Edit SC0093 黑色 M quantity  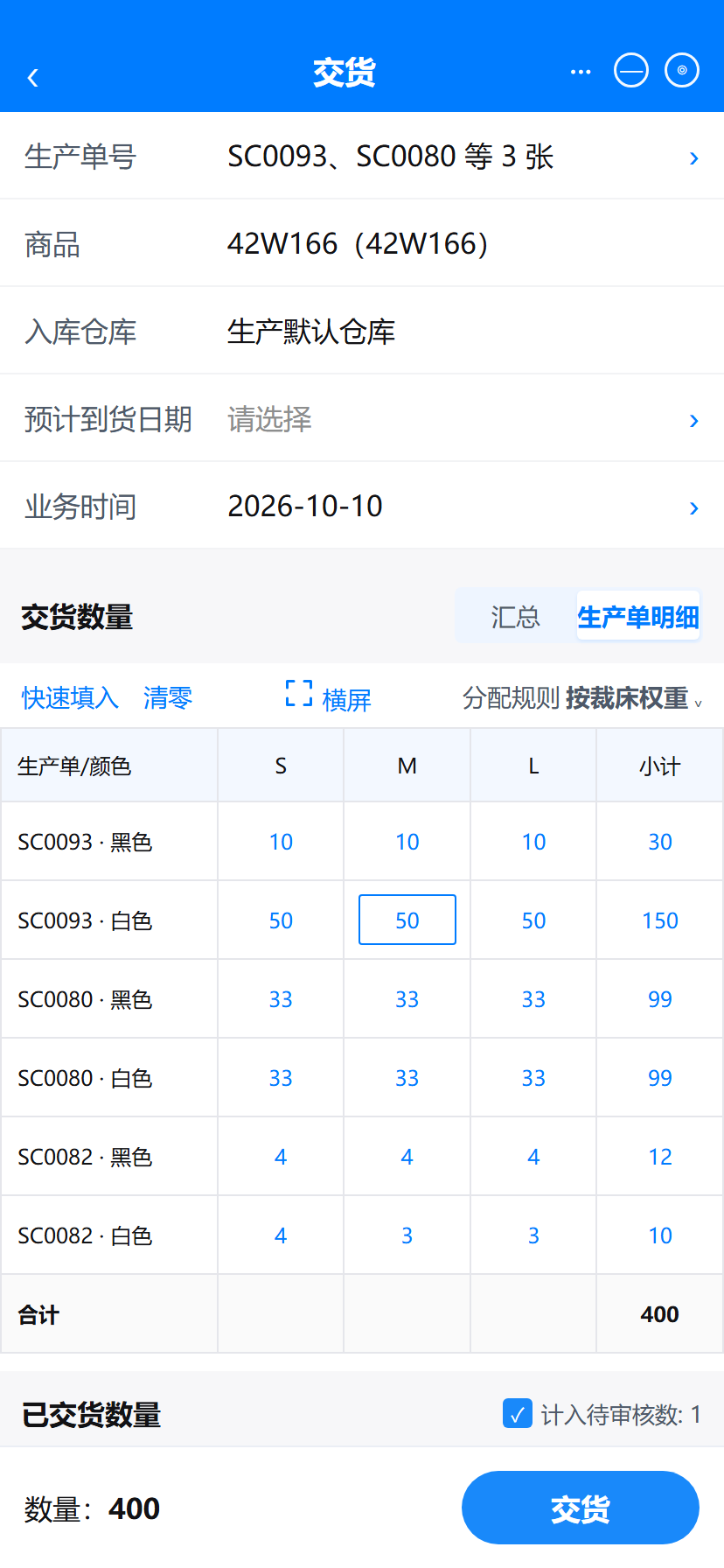407,842
